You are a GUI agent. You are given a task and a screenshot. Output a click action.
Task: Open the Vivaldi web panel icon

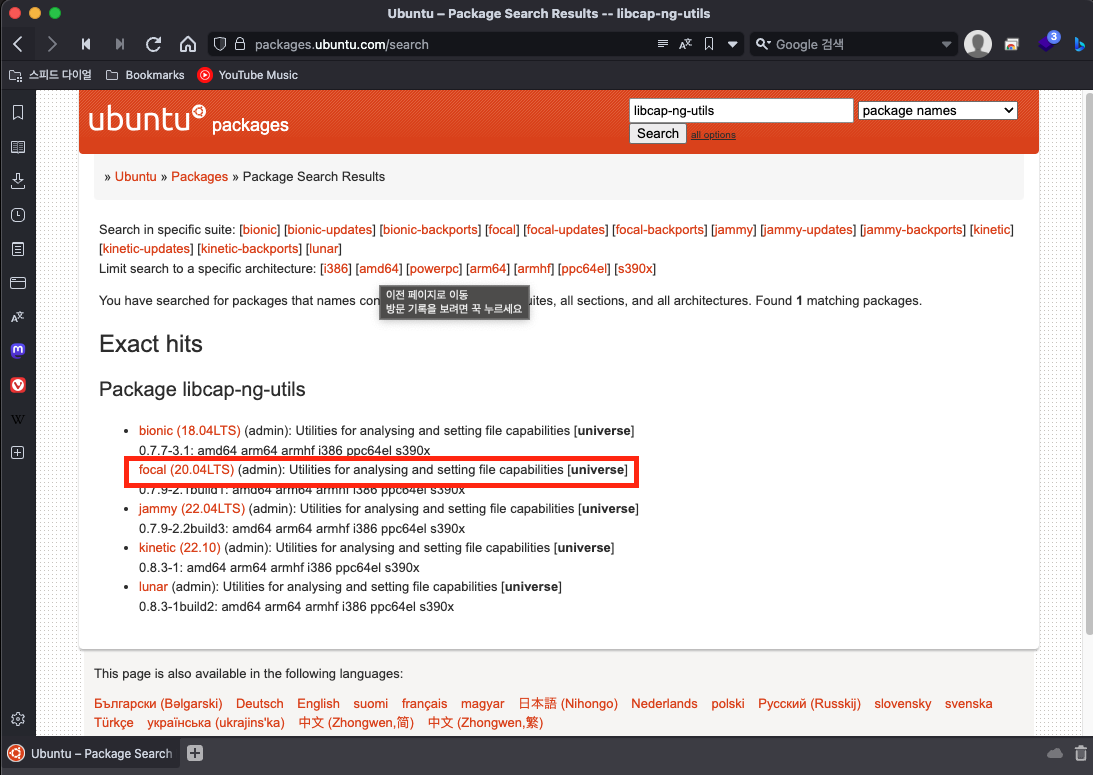17,384
